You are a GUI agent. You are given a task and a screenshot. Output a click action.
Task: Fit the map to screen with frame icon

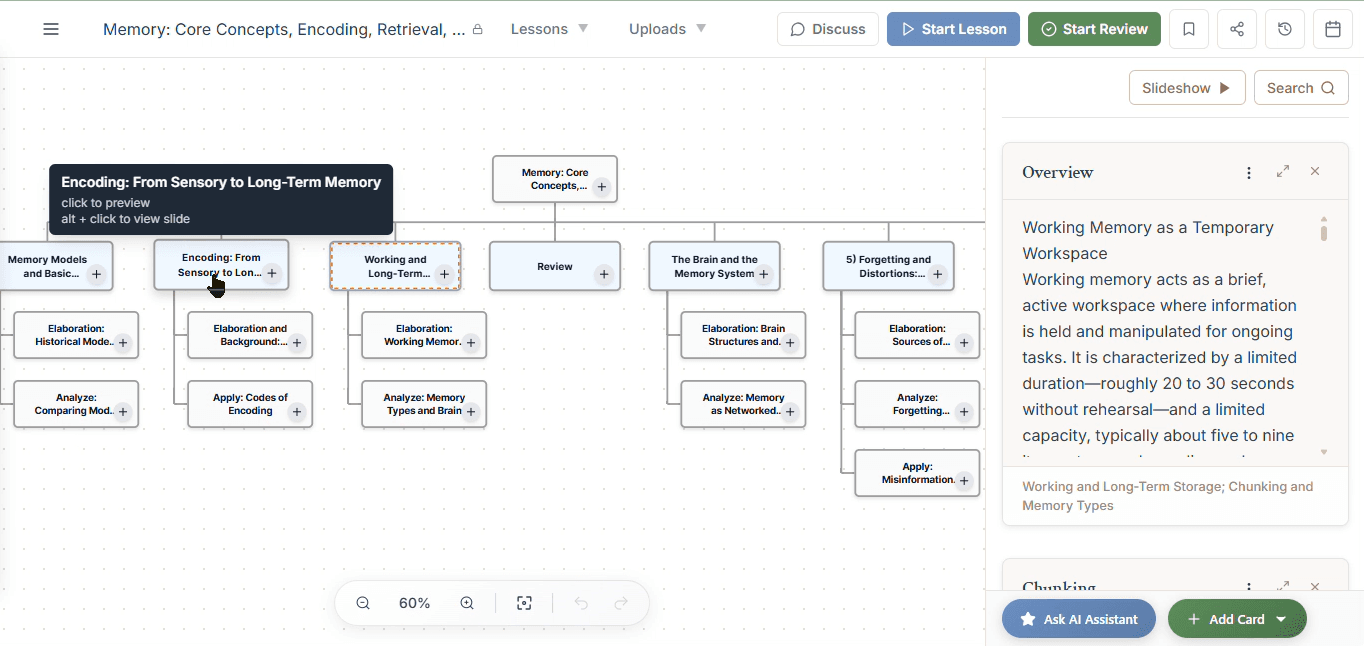(x=524, y=603)
